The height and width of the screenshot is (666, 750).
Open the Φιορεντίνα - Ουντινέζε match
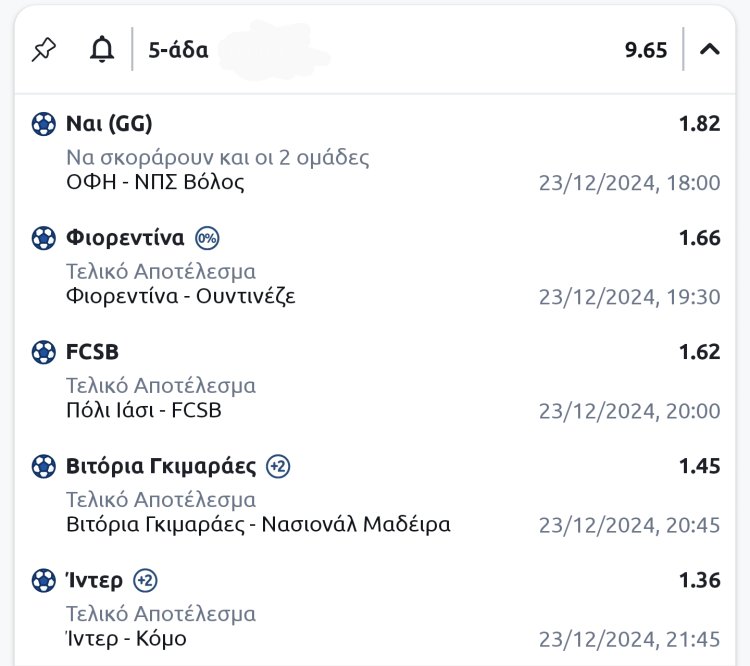click(180, 296)
